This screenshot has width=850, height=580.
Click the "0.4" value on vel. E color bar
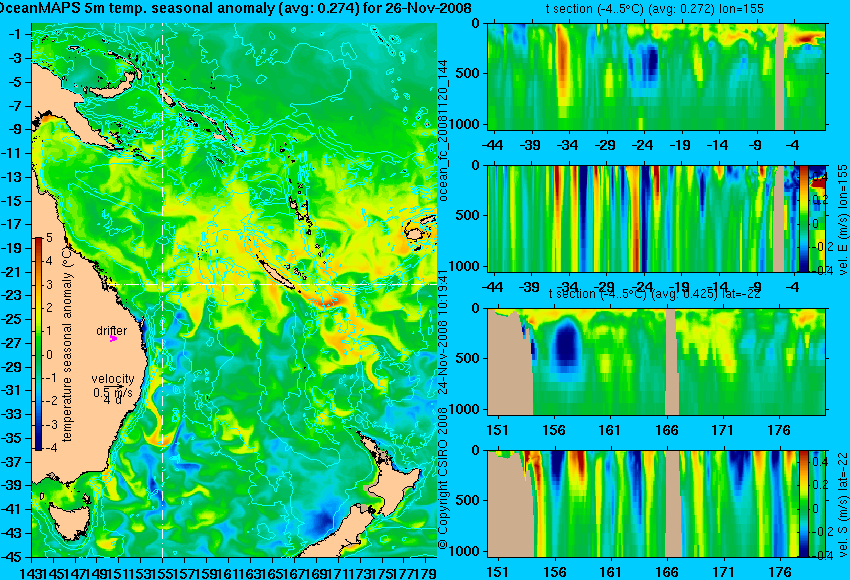coord(819,175)
